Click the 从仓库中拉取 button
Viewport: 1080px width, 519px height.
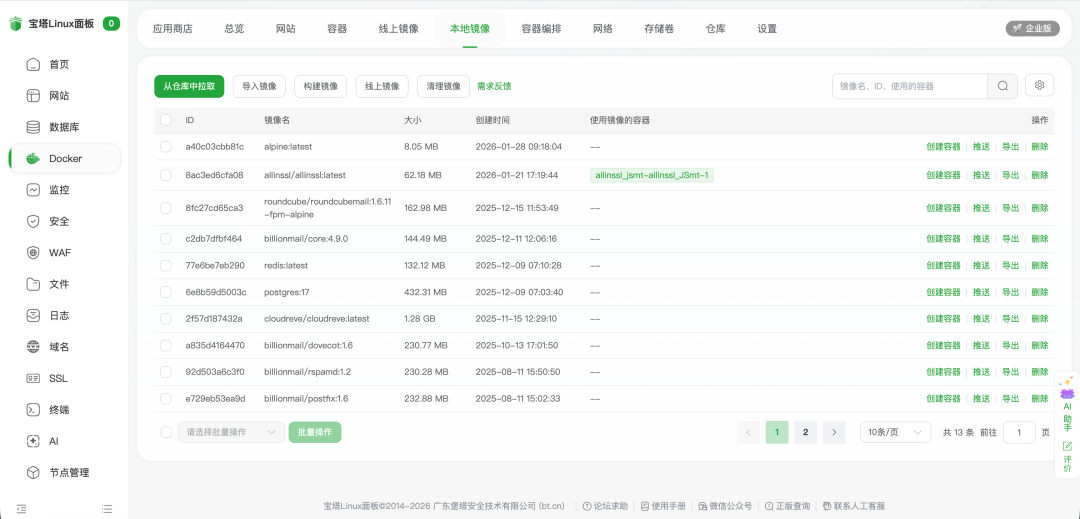(x=189, y=87)
